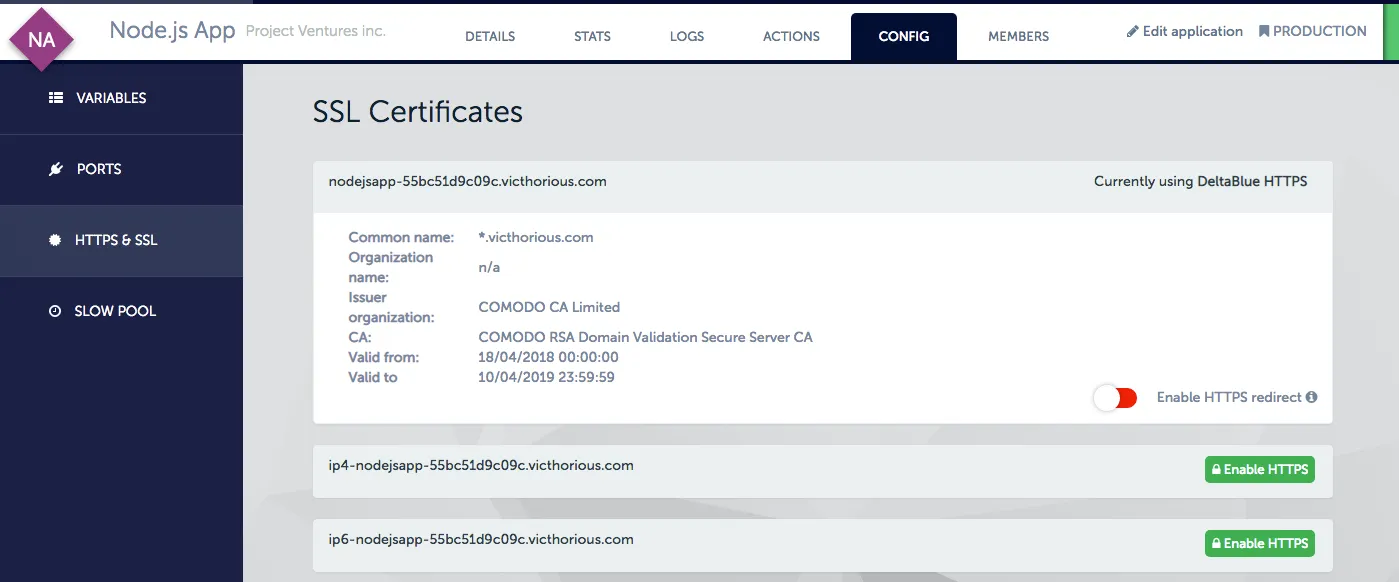
Task: Click the pencil icon beside Edit application
Action: [1133, 31]
